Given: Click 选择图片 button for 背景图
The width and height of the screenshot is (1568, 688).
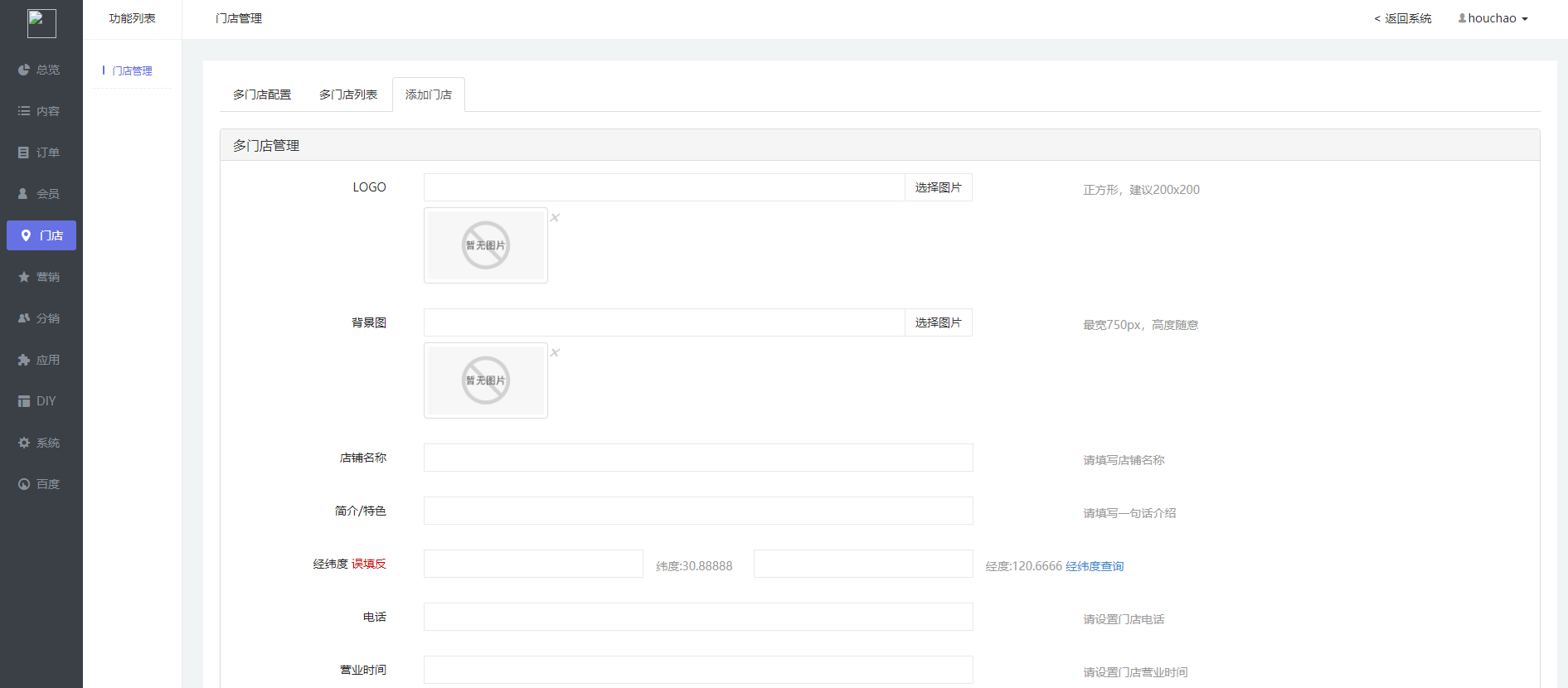Looking at the screenshot, I should click(939, 322).
